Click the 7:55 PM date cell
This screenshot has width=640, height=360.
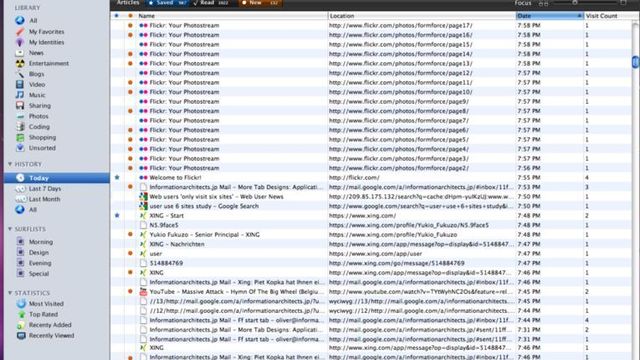pos(529,178)
